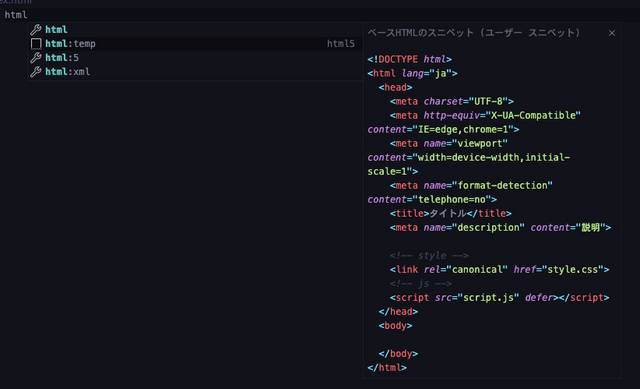Click the '<!-- js -->' comment line
640x389 pixels.
click(420, 284)
